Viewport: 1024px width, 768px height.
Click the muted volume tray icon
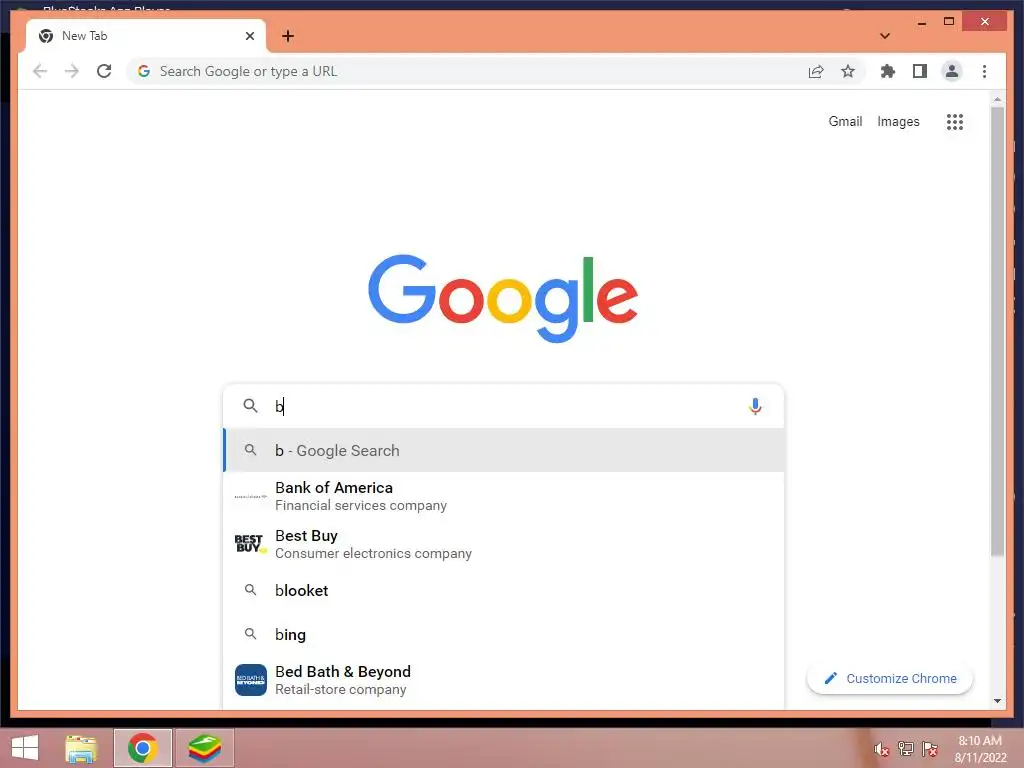tap(881, 749)
